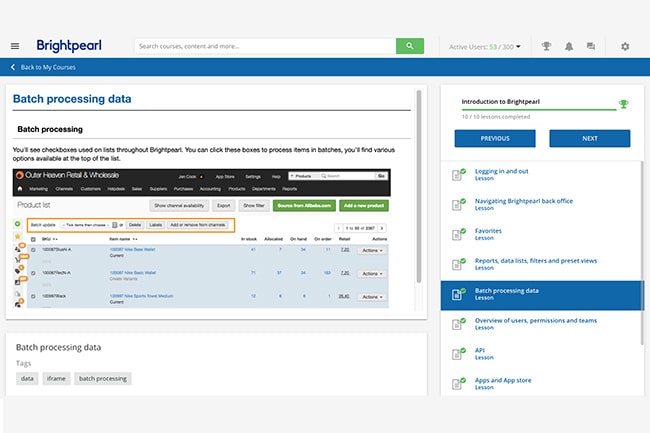Tick the checkbox for first product row

(x=33, y=250)
